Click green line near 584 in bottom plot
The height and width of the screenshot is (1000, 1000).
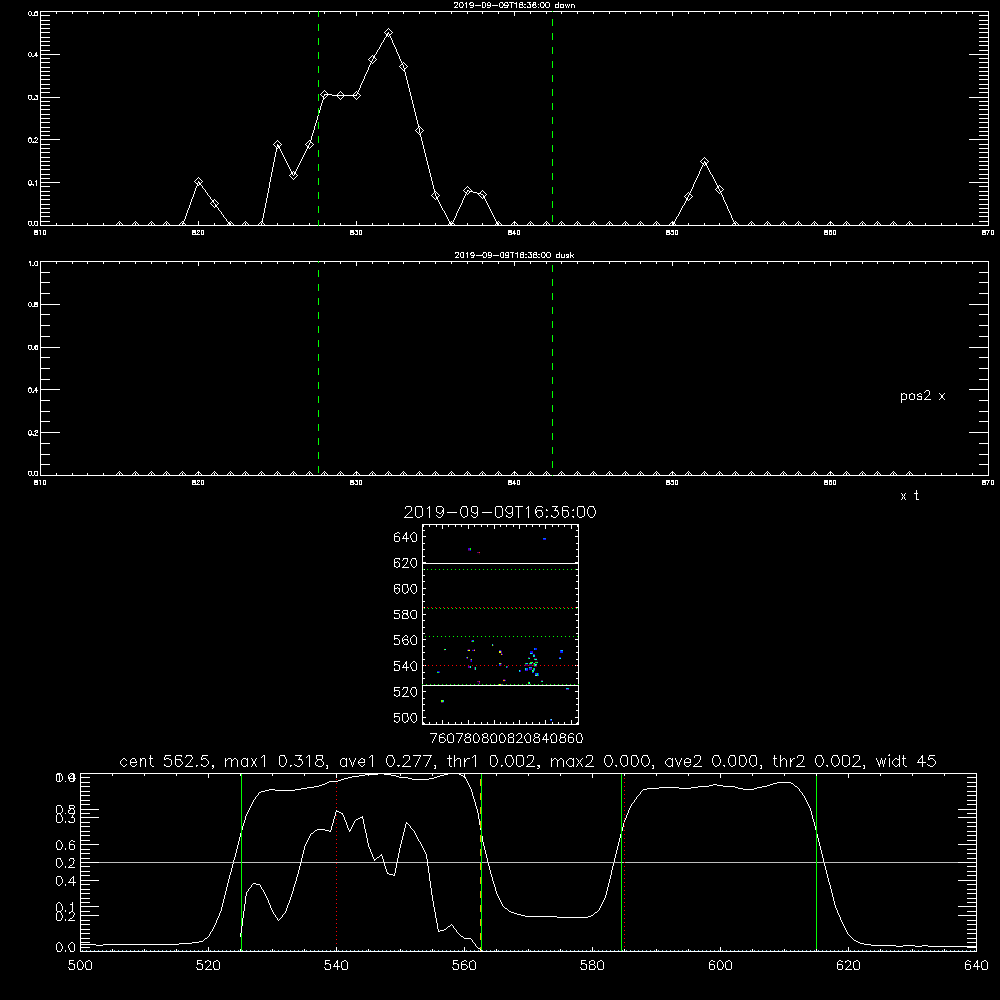621,861
